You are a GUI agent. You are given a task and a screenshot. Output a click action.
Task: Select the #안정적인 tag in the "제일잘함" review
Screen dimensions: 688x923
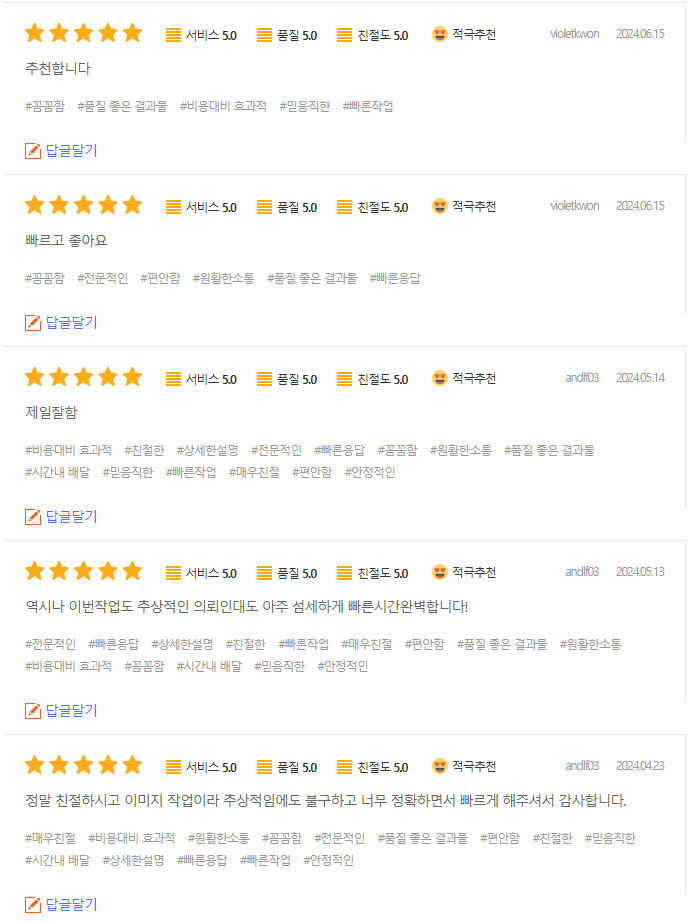pos(370,472)
